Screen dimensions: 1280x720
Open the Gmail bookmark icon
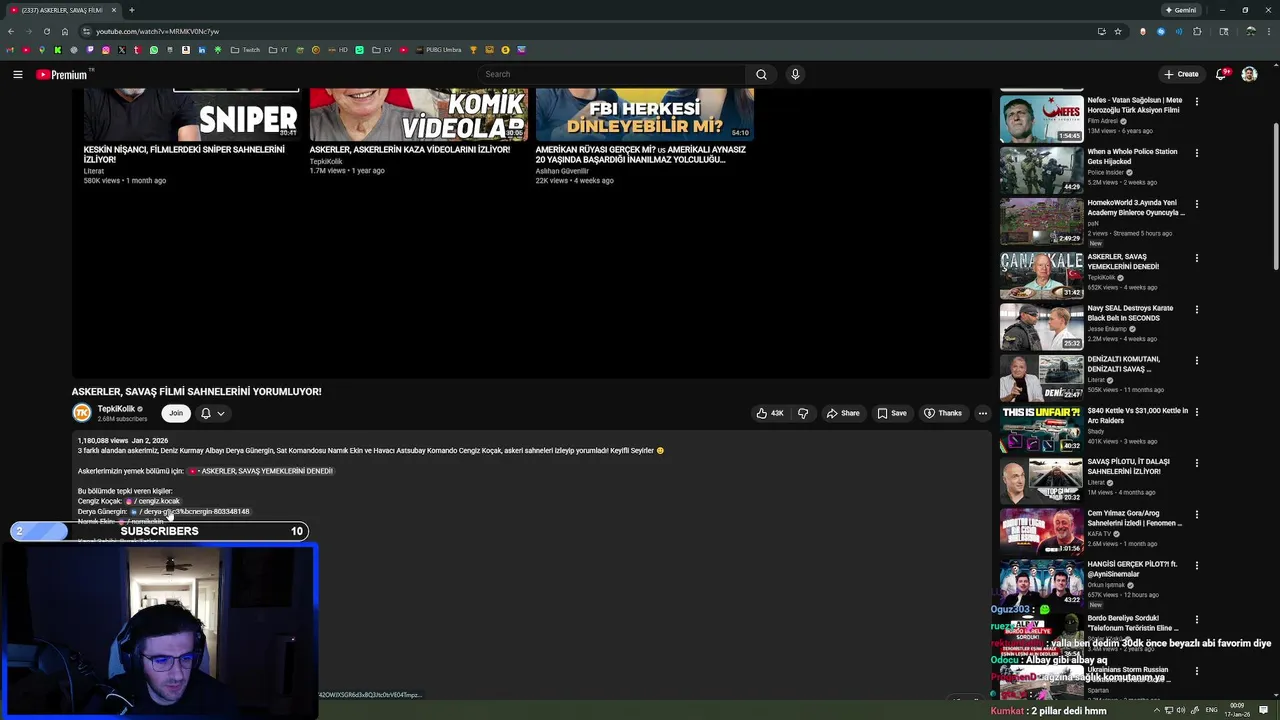tap(10, 50)
